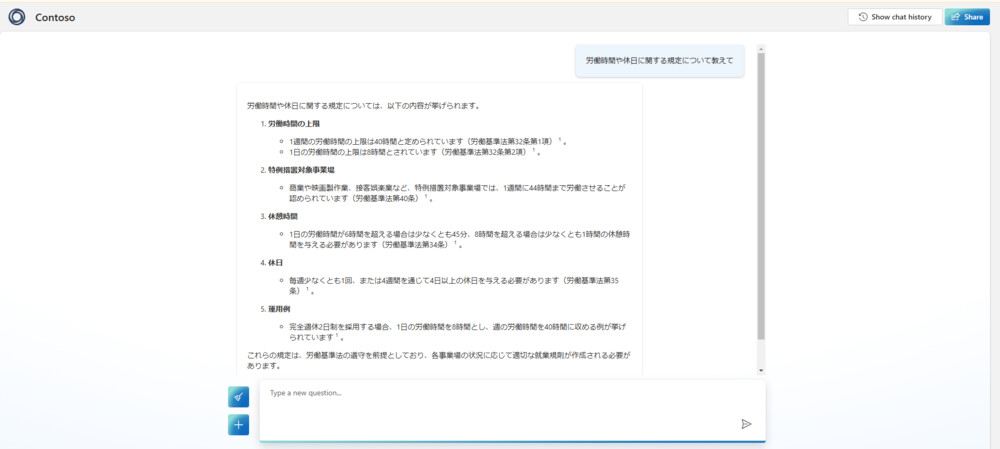1000x449 pixels.
Task: Click the bullet mentioning "少なくとも45分"
Action: pos(460,239)
